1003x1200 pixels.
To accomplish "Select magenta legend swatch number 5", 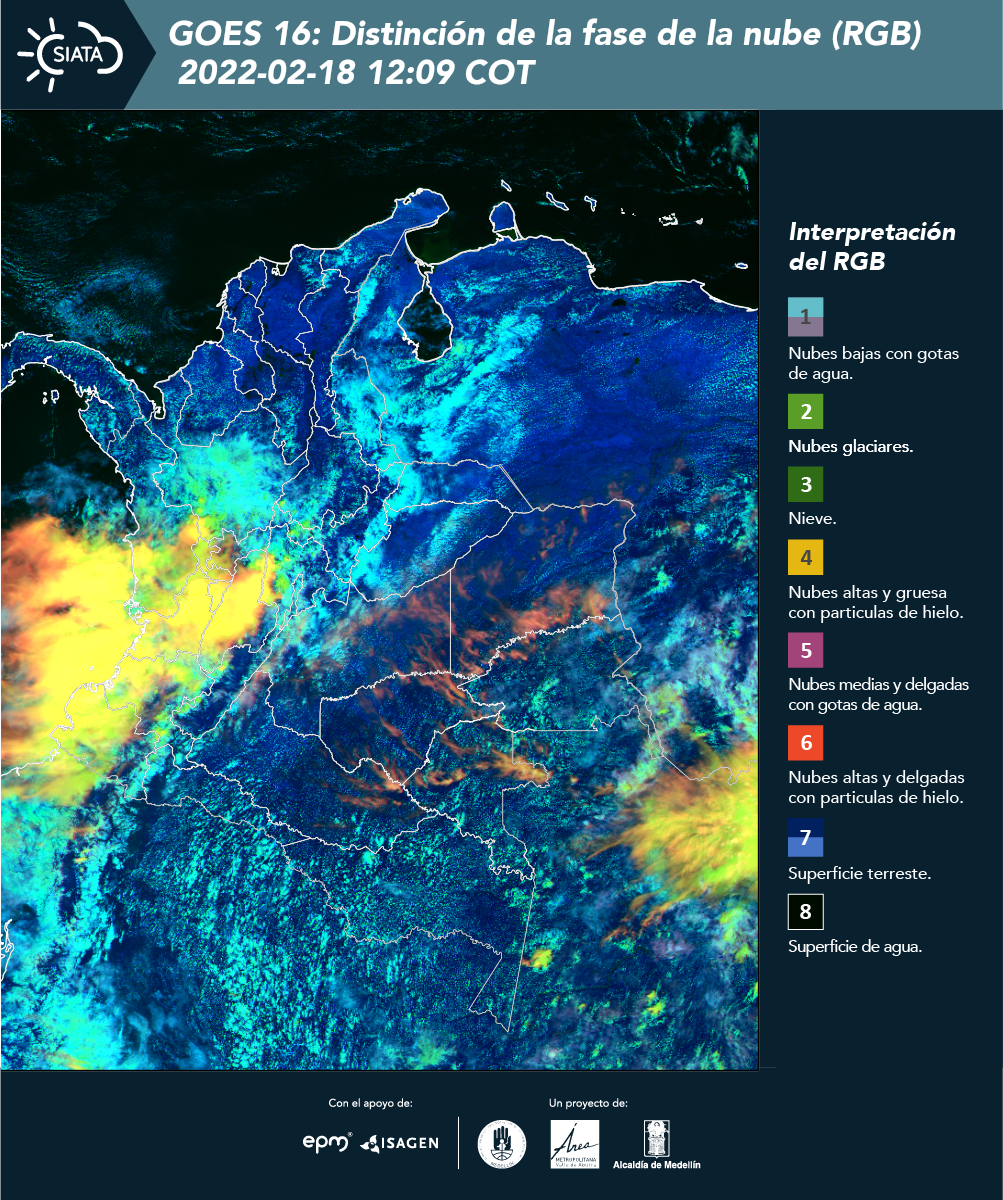I will (805, 650).
